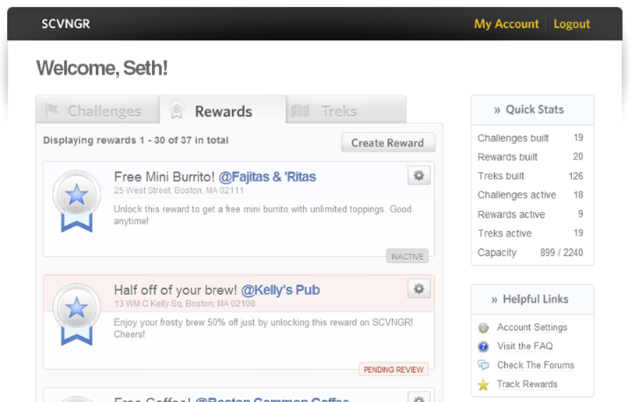630x402 pixels.
Task: Click the Track Rewards star icon
Action: click(484, 385)
